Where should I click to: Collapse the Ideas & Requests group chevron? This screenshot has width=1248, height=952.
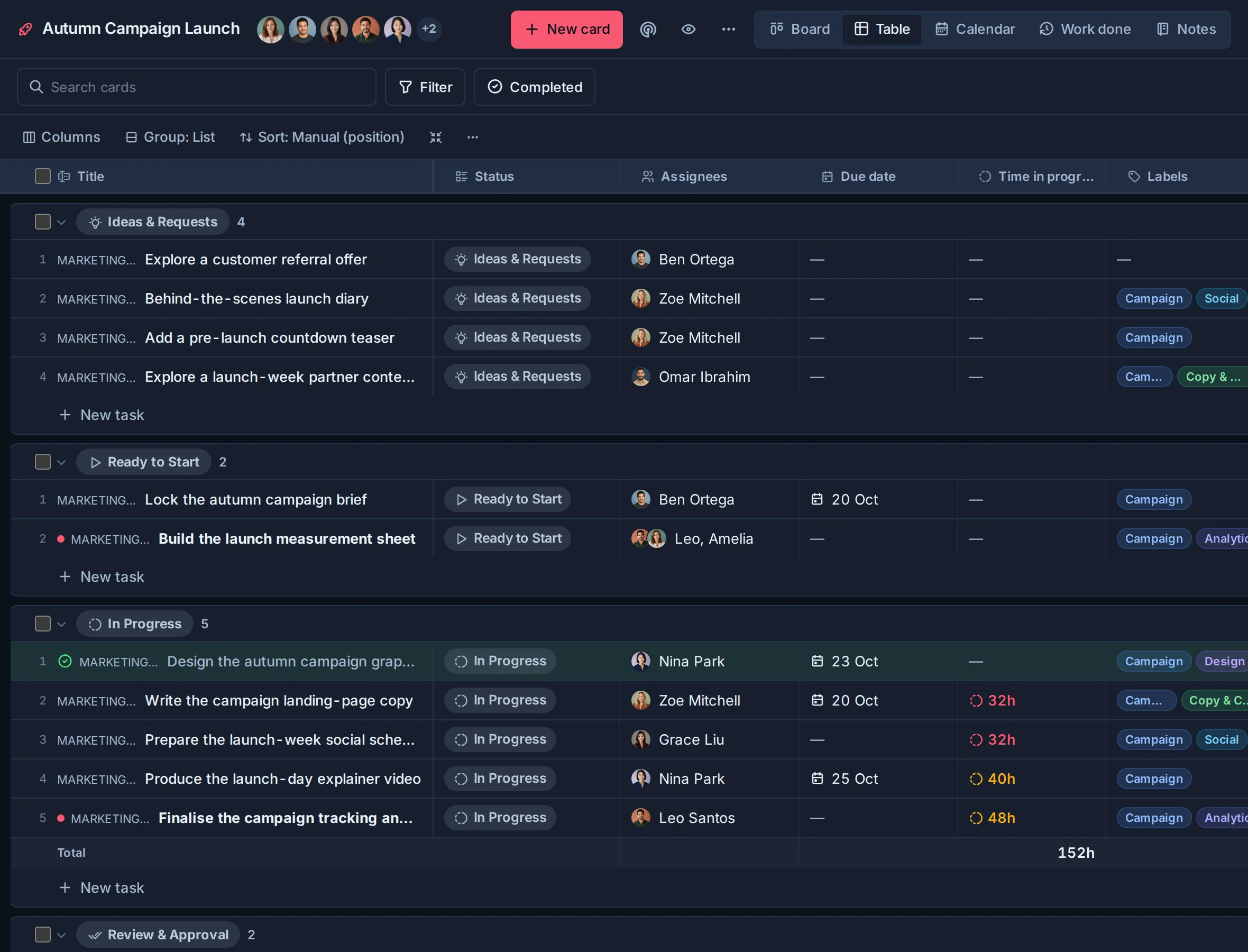click(x=62, y=222)
